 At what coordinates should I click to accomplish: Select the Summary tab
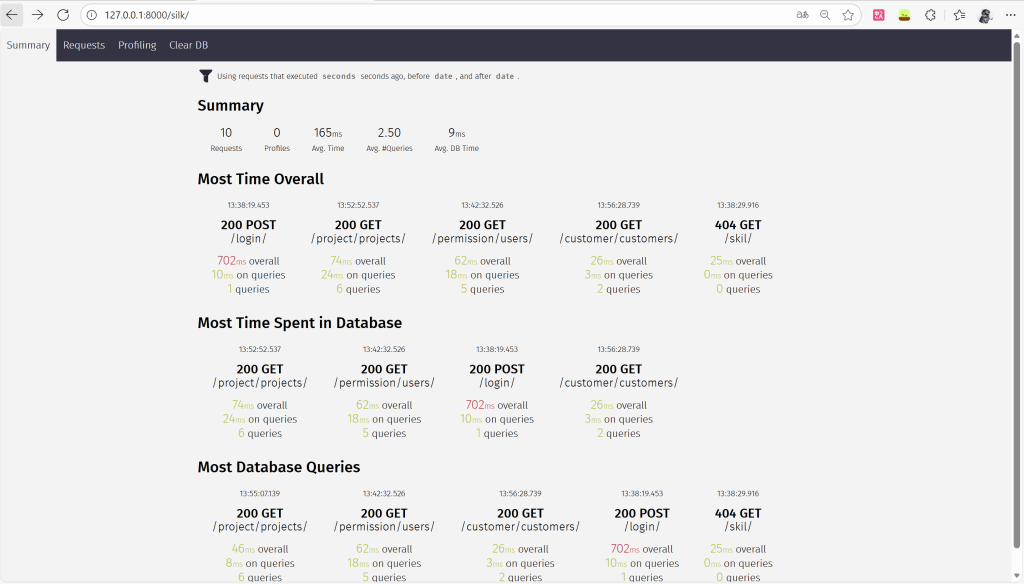coord(28,45)
